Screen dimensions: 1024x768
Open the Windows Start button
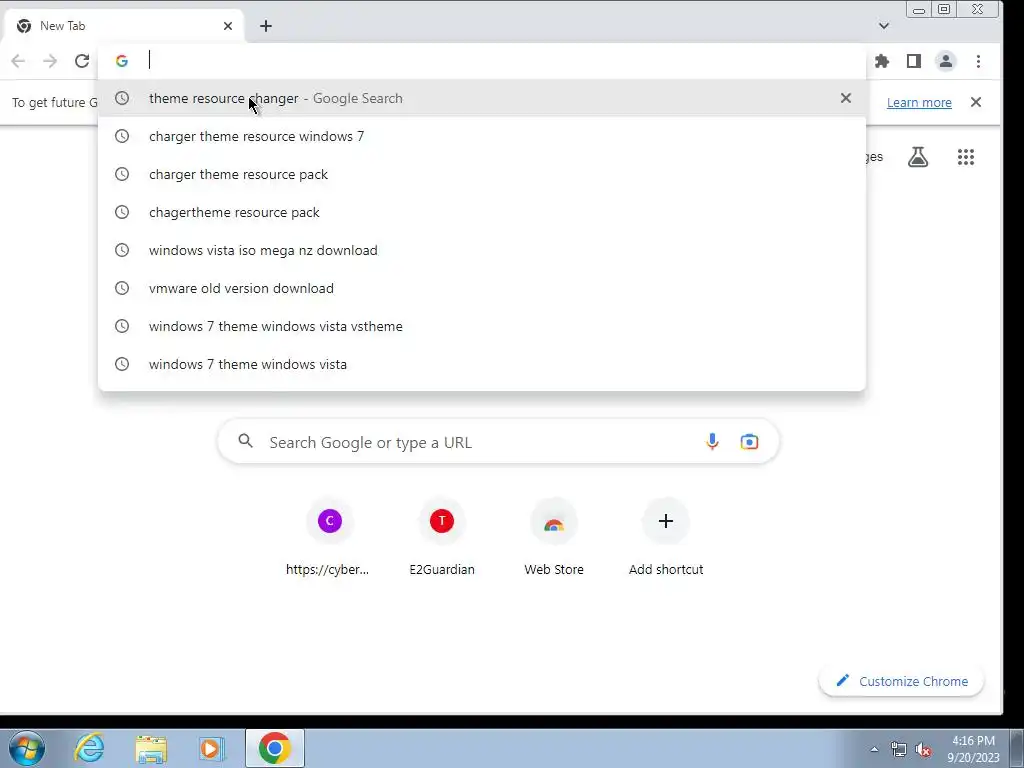27,748
